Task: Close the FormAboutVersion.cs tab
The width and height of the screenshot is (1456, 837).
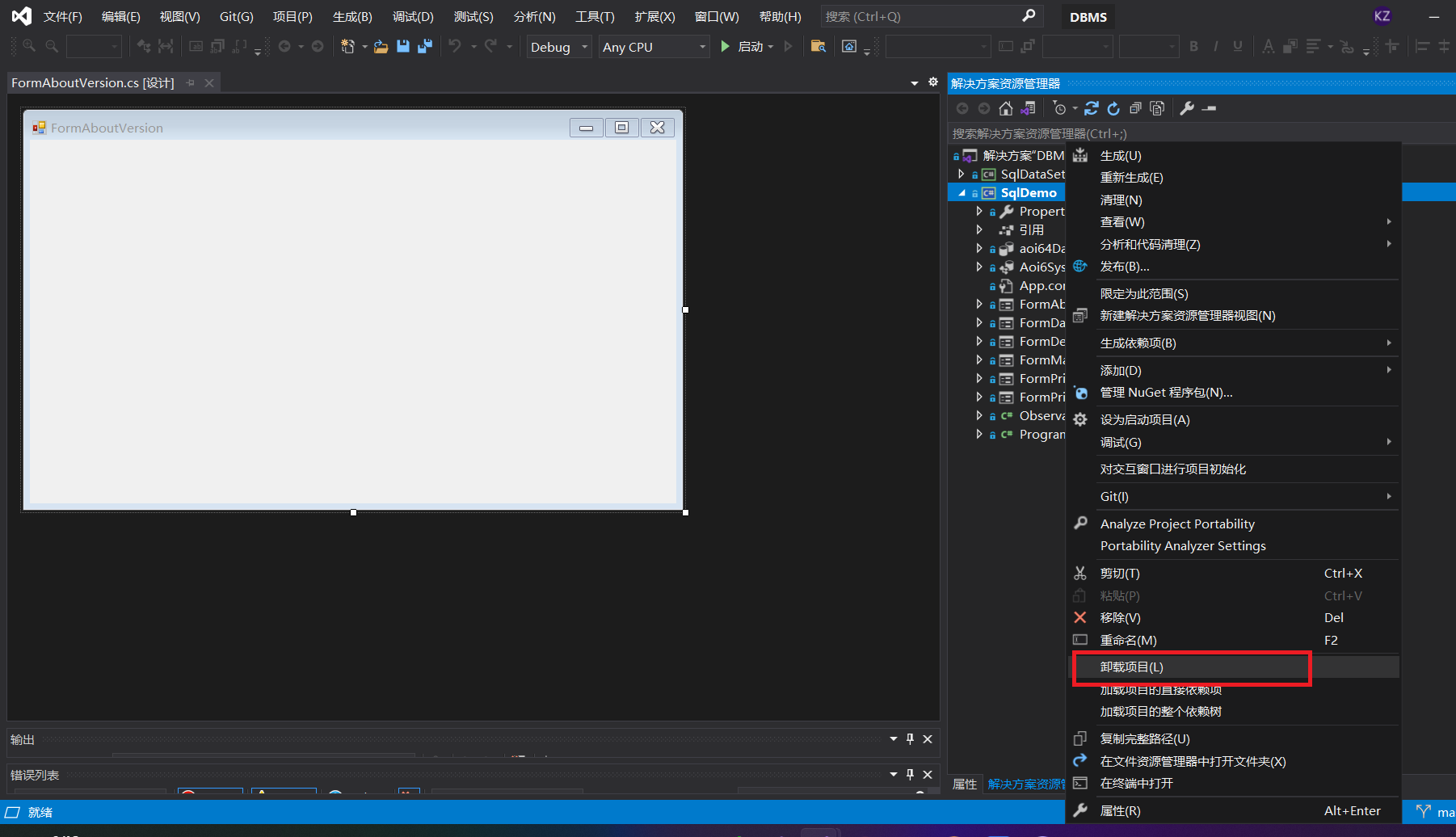Action: coord(209,82)
